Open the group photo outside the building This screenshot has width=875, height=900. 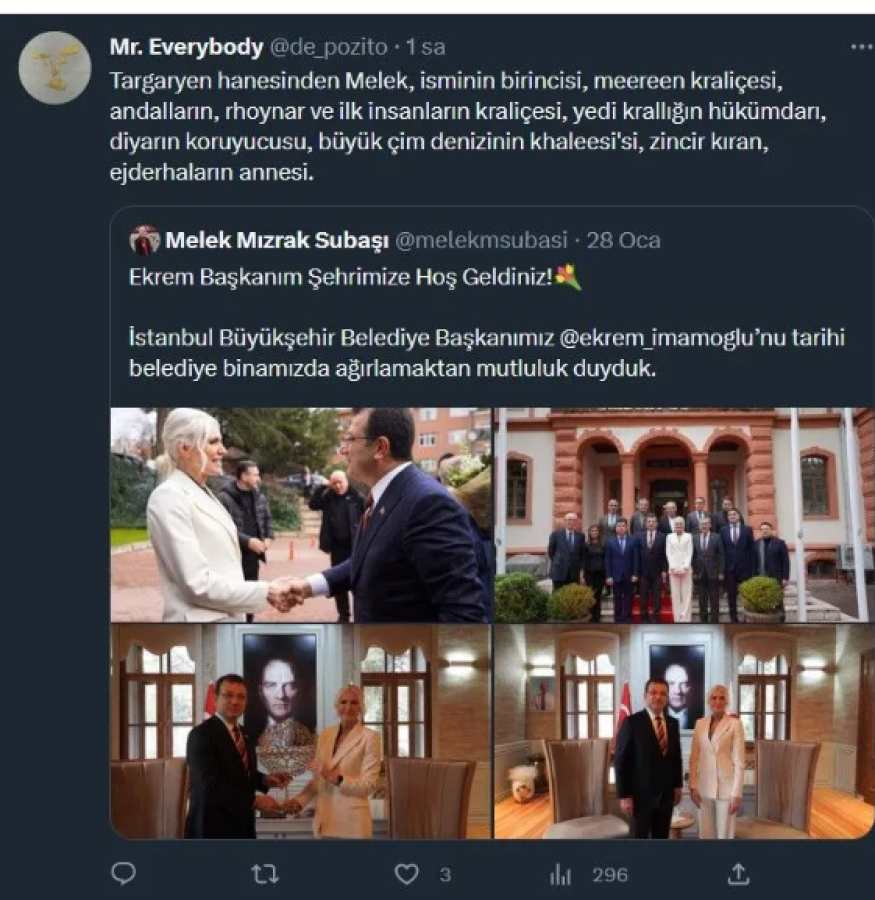[x=683, y=514]
